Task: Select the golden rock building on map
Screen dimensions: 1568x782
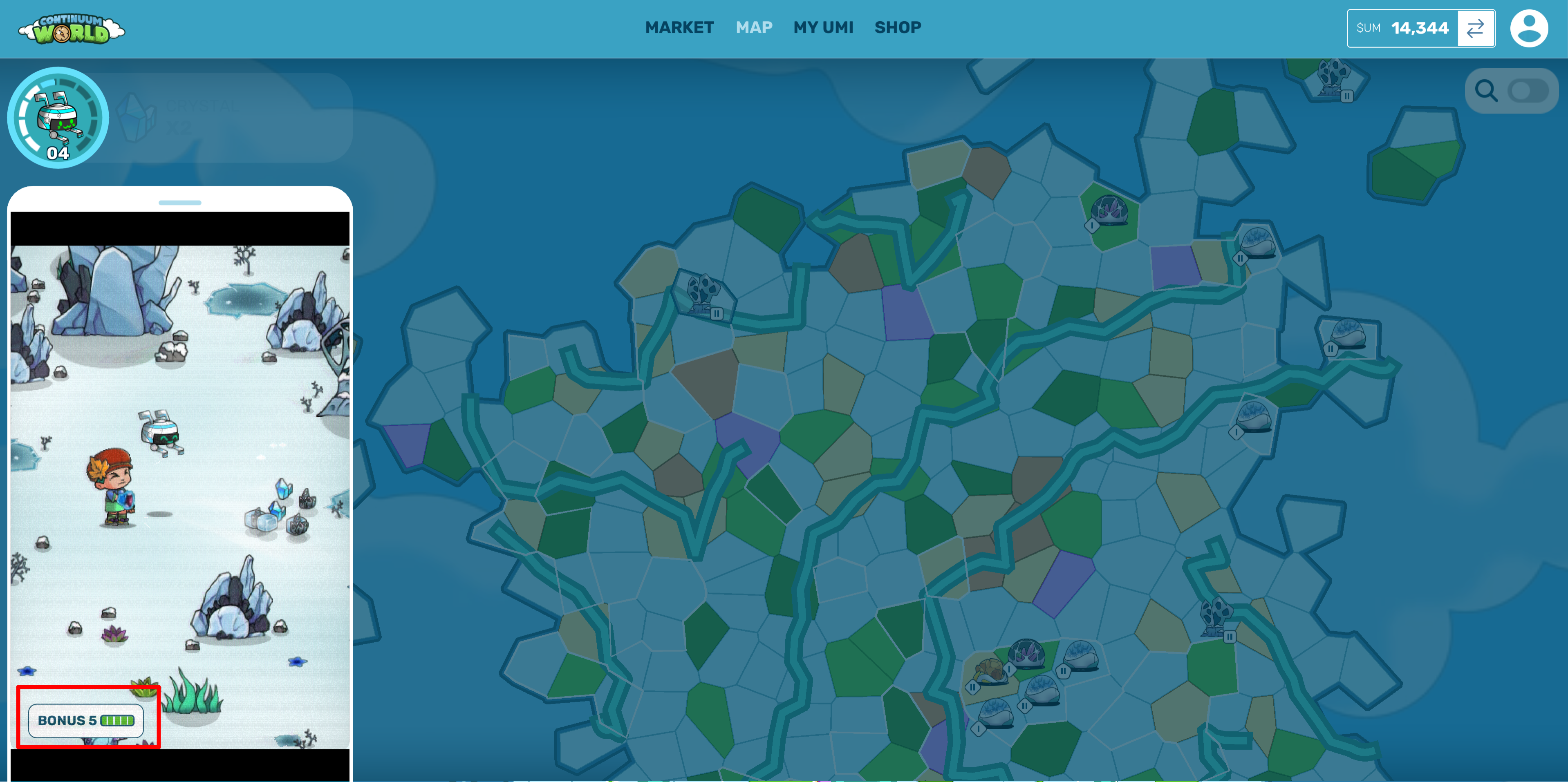Action: 989,670
